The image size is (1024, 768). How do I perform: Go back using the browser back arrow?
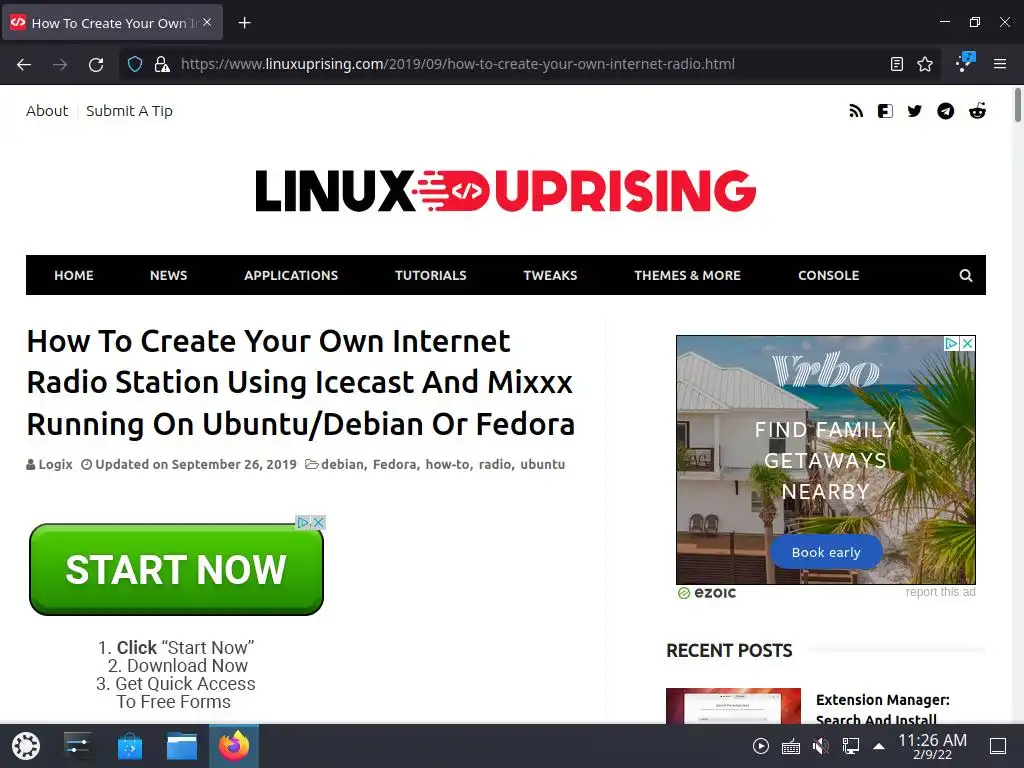(x=24, y=64)
